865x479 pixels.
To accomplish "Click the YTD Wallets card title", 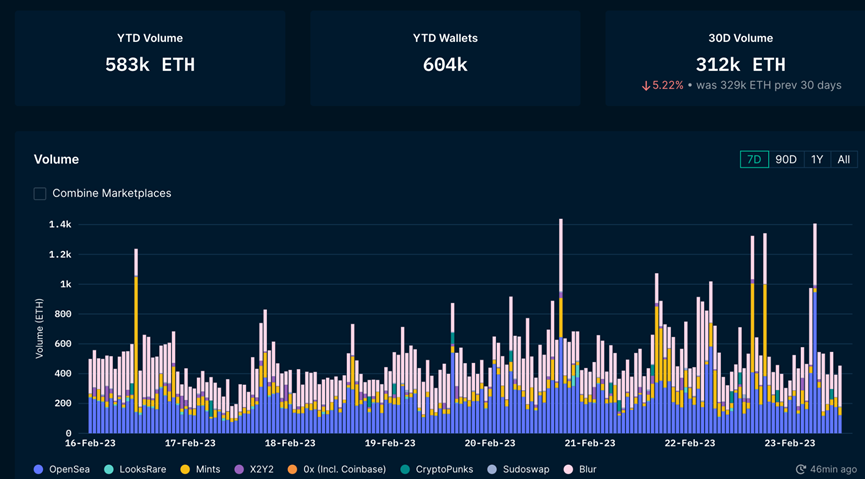I will [445, 39].
